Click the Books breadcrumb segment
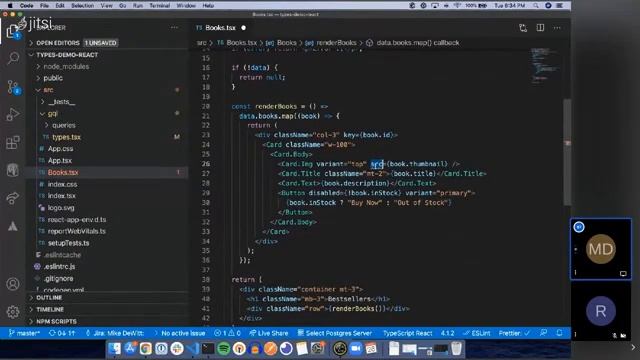This screenshot has width=640, height=360. [287, 42]
